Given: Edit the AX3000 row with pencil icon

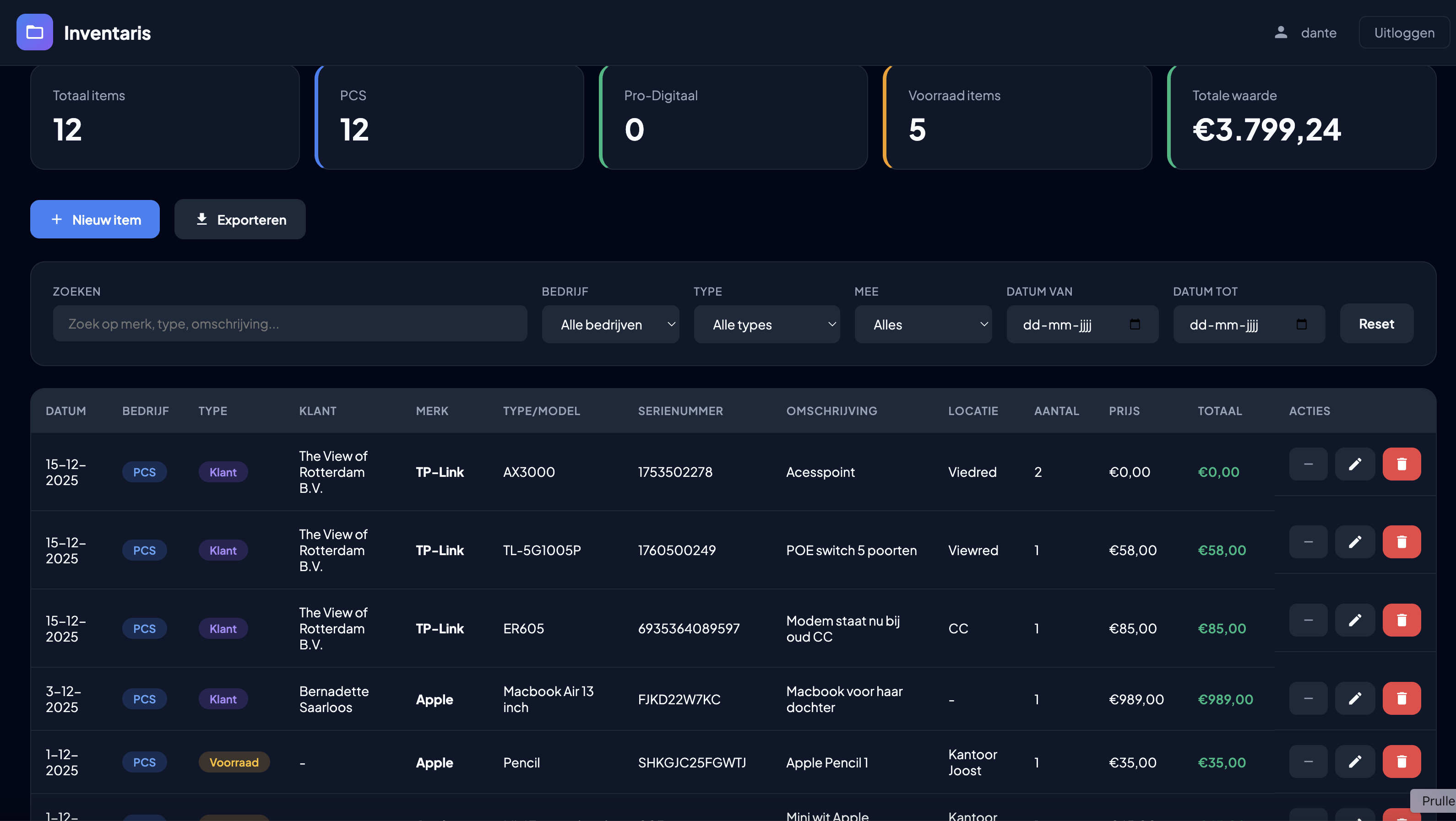Looking at the screenshot, I should tap(1354, 464).
